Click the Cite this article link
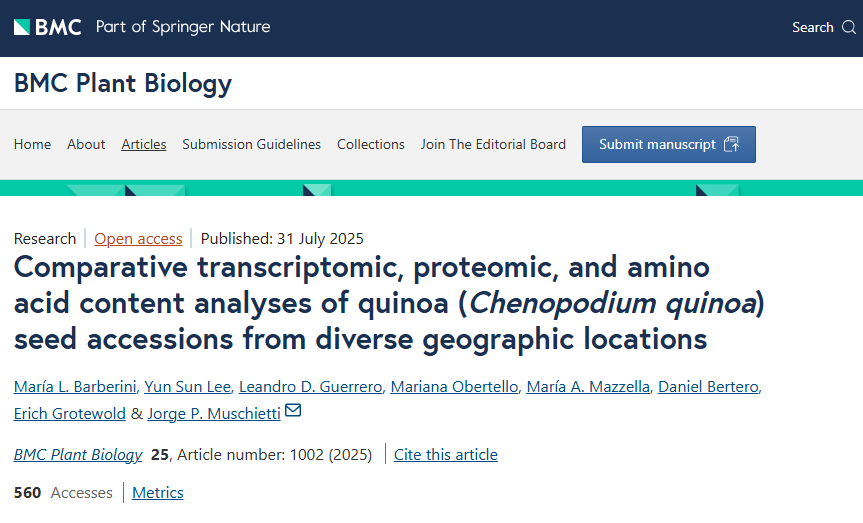 click(x=445, y=454)
